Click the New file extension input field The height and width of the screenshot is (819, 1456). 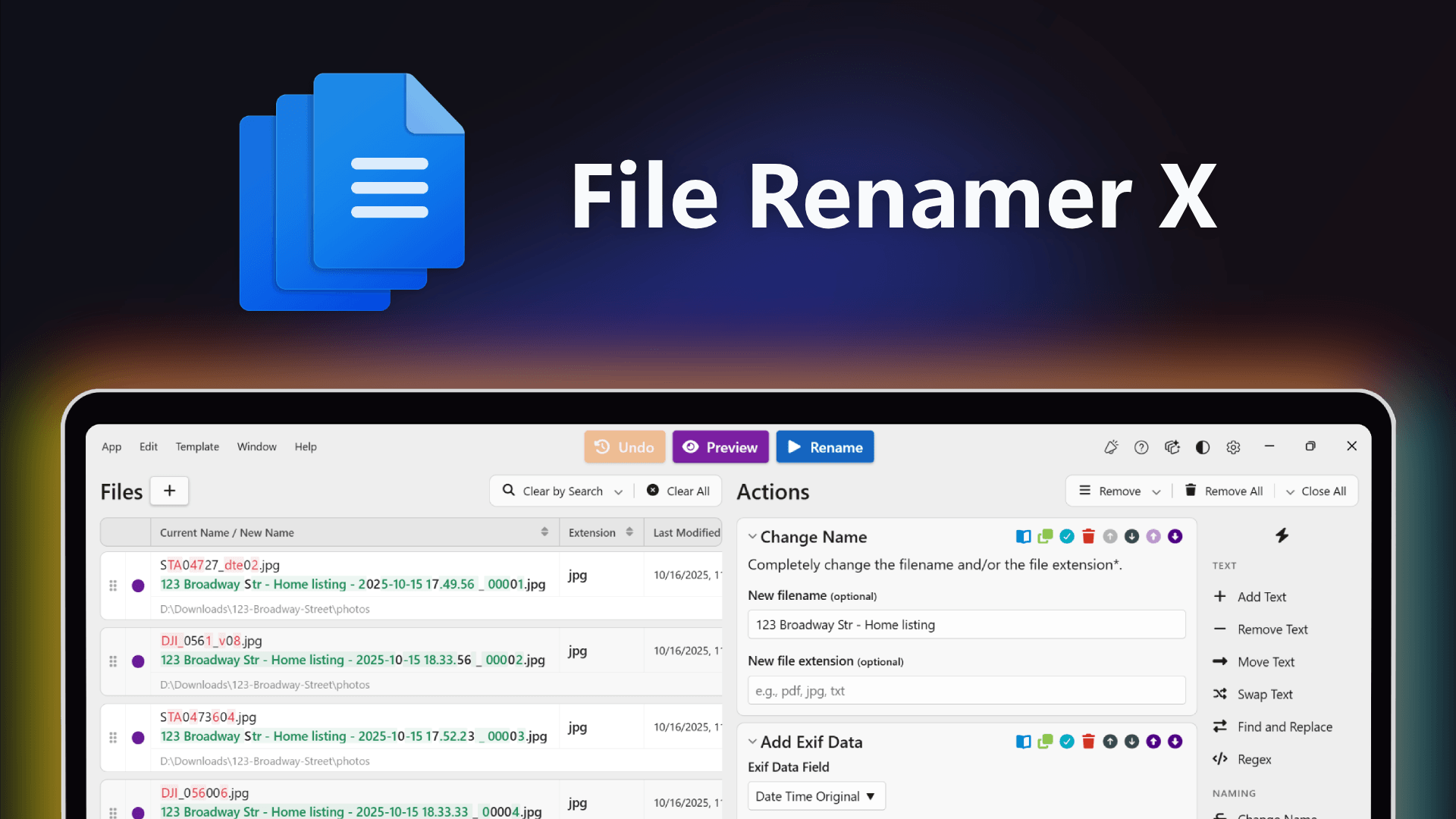(967, 691)
